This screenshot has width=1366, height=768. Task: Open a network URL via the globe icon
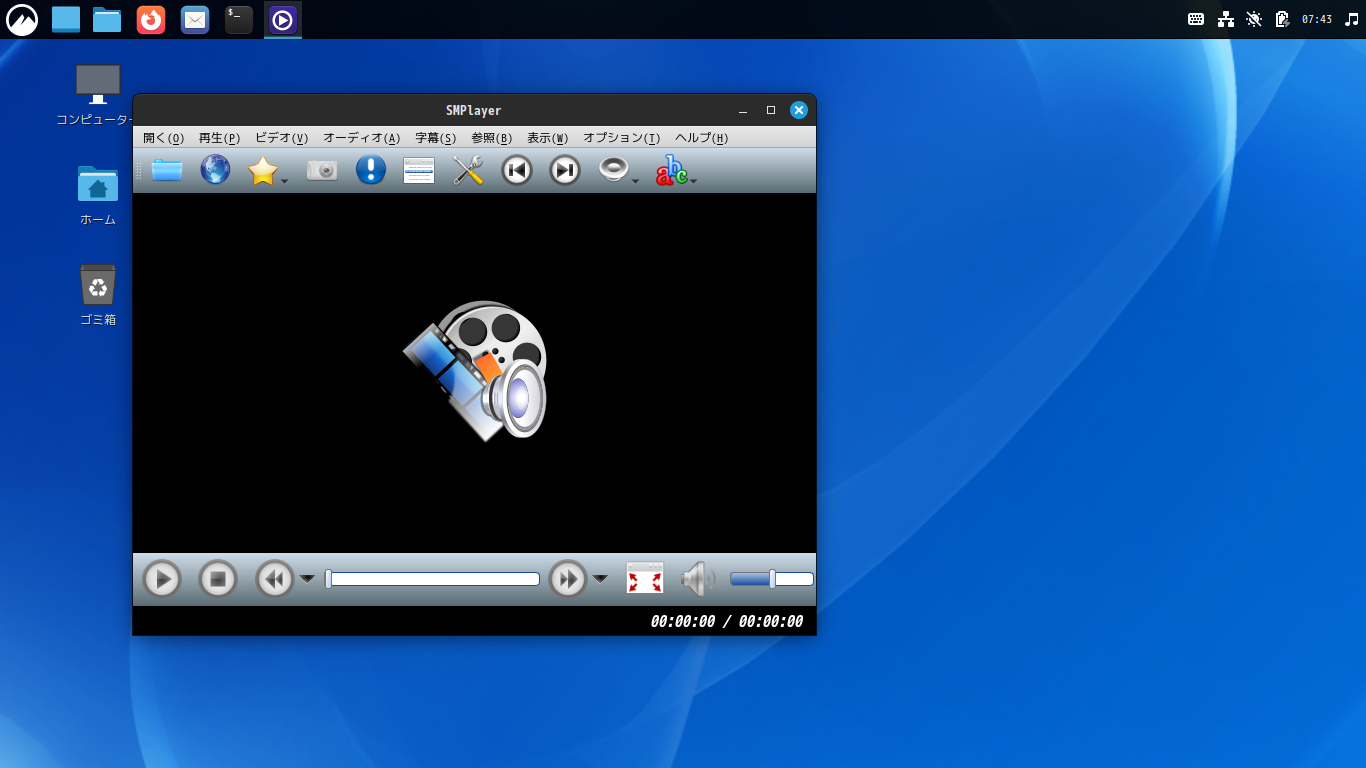point(215,170)
